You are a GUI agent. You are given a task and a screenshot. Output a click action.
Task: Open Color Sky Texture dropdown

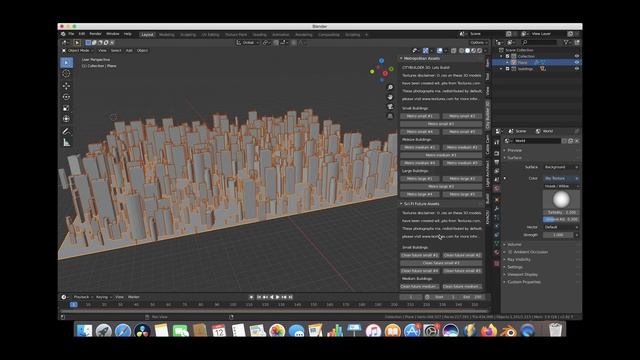pos(562,178)
